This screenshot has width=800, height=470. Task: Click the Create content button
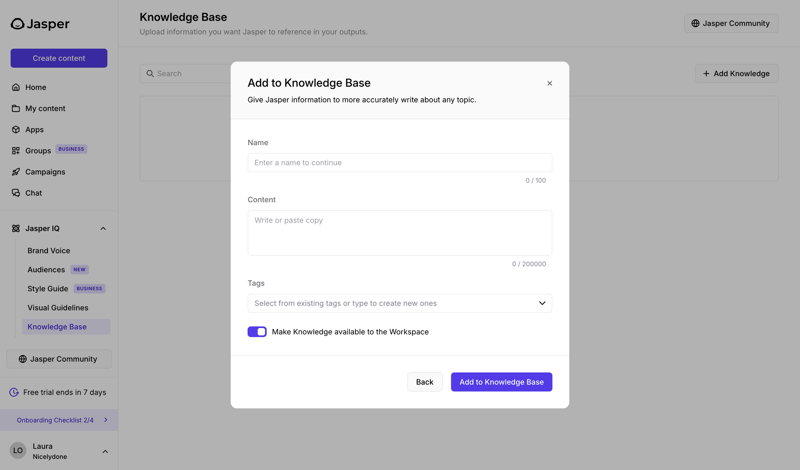tap(59, 58)
